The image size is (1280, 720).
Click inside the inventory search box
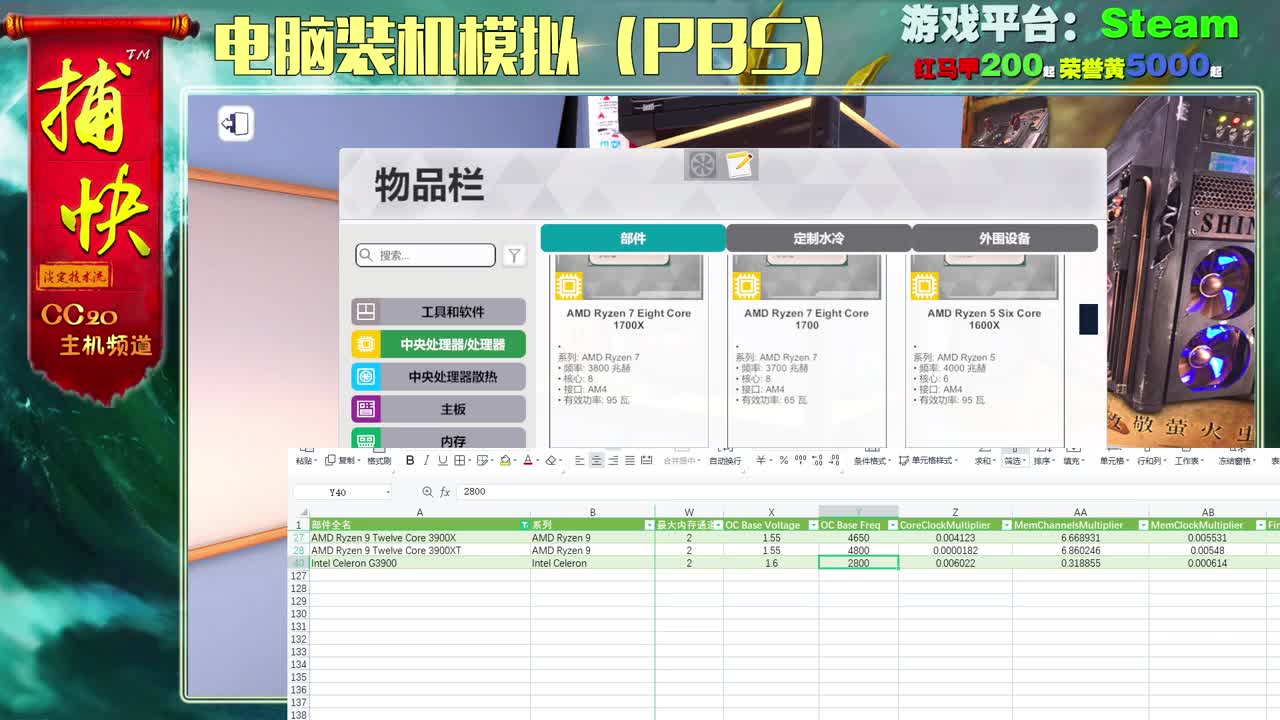pyautogui.click(x=425, y=255)
